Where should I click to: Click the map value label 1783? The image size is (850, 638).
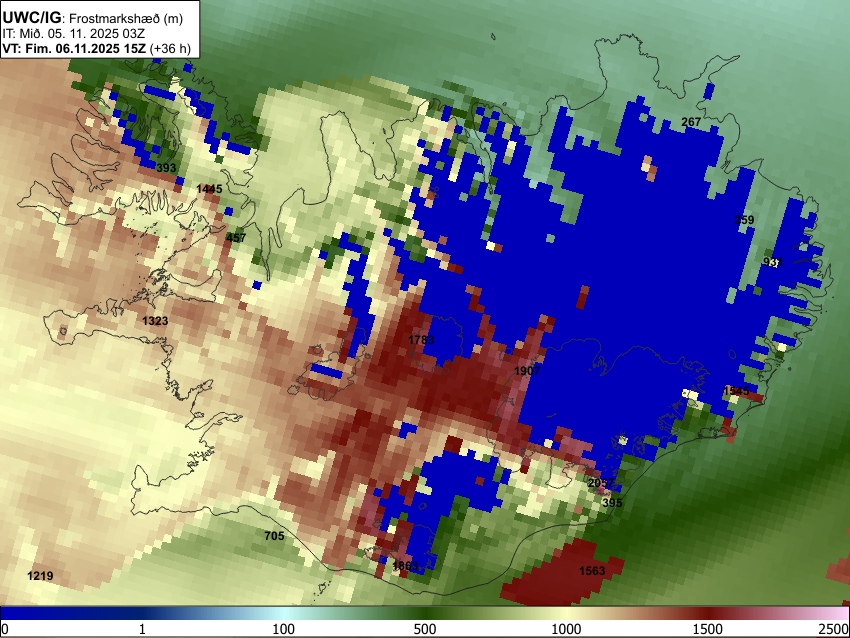[421, 340]
